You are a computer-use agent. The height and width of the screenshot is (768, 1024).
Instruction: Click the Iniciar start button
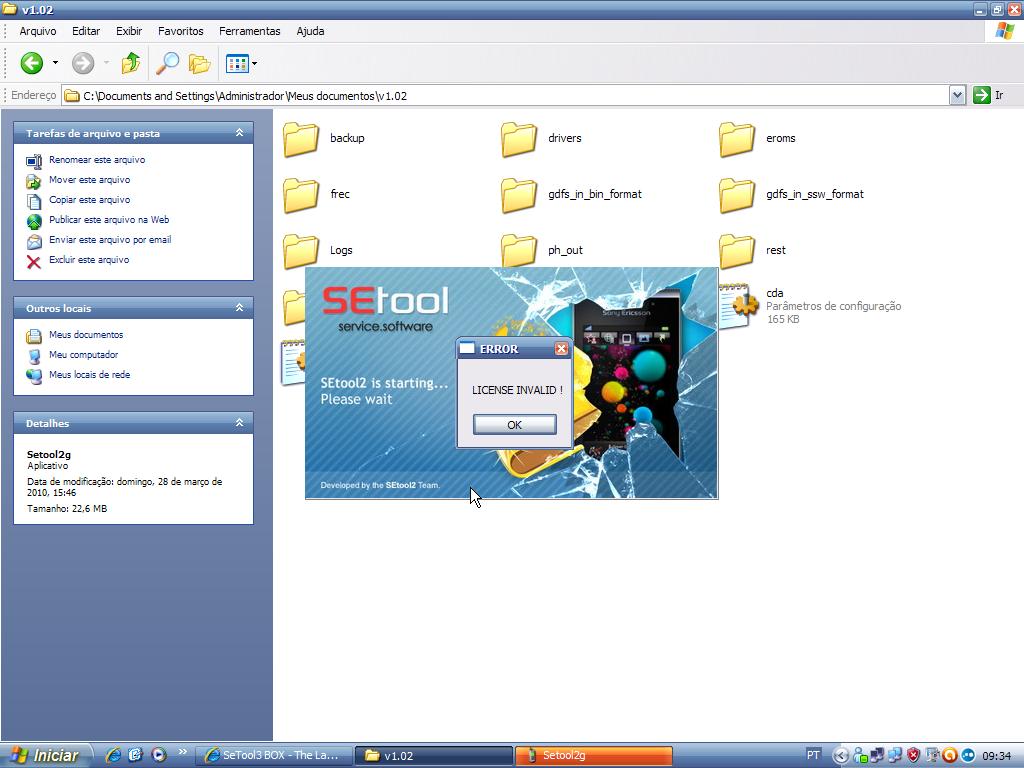tap(46, 756)
